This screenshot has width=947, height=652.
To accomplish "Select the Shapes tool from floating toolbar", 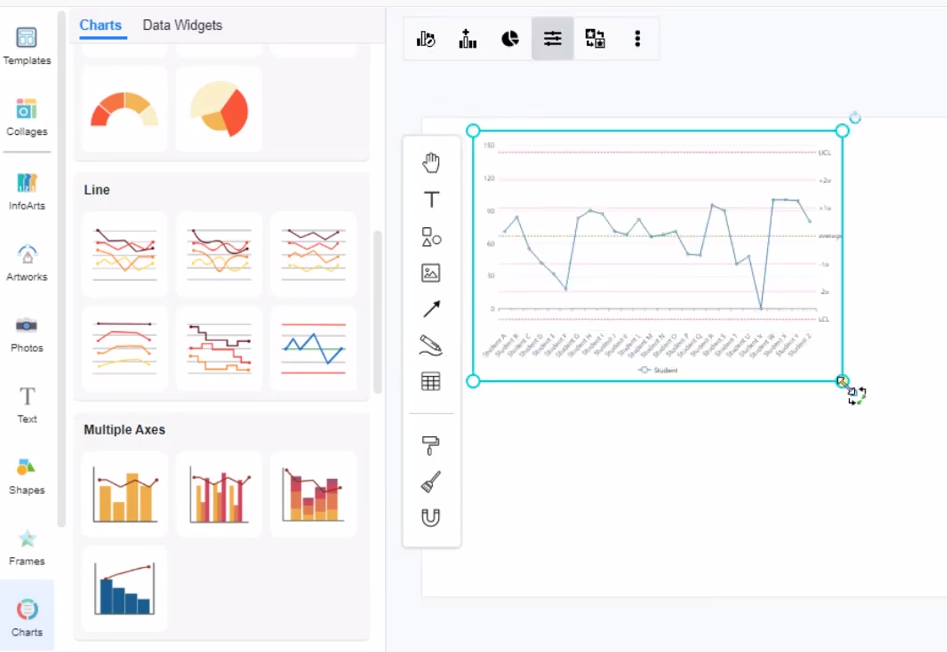I will point(431,237).
